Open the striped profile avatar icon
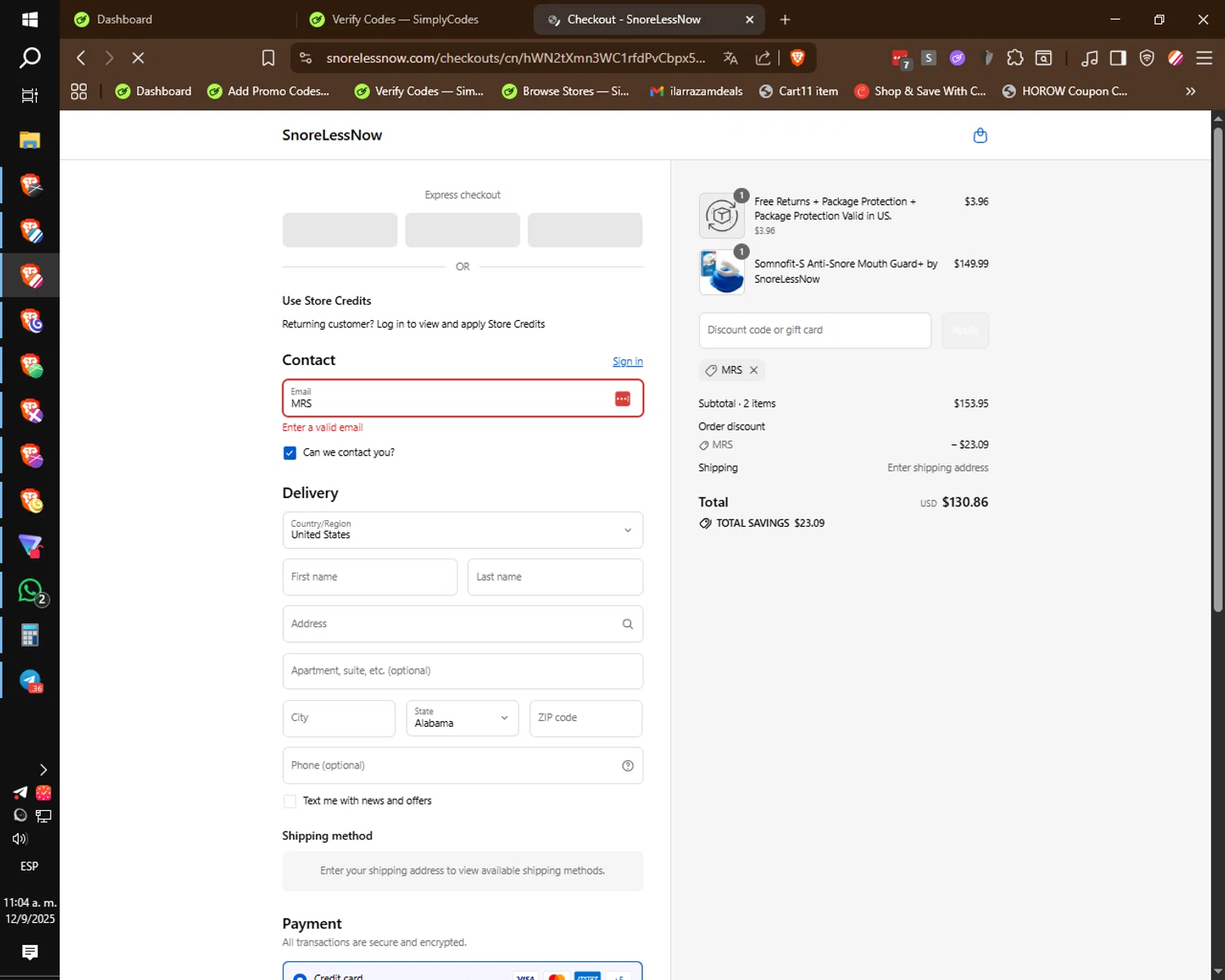 point(1175,58)
